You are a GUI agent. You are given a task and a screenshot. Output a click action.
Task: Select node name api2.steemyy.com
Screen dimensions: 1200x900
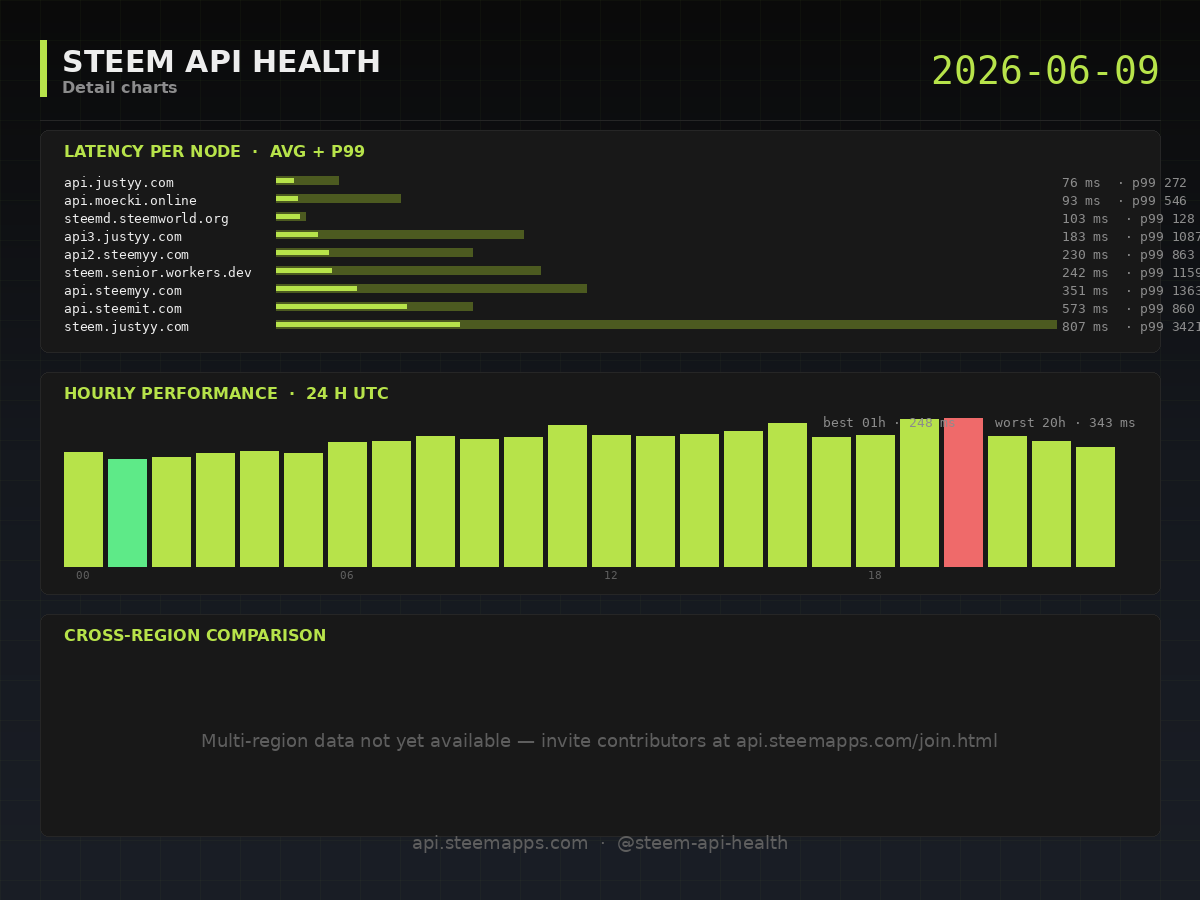(x=126, y=255)
